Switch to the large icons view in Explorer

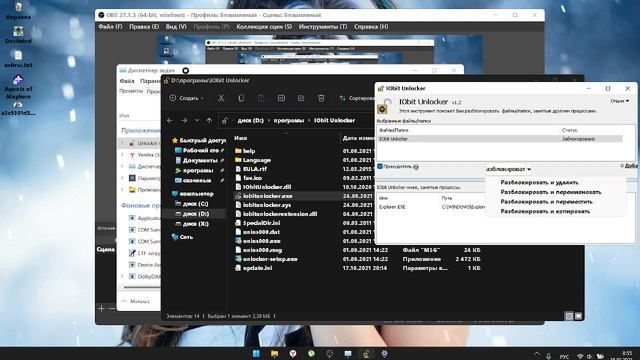(578, 316)
